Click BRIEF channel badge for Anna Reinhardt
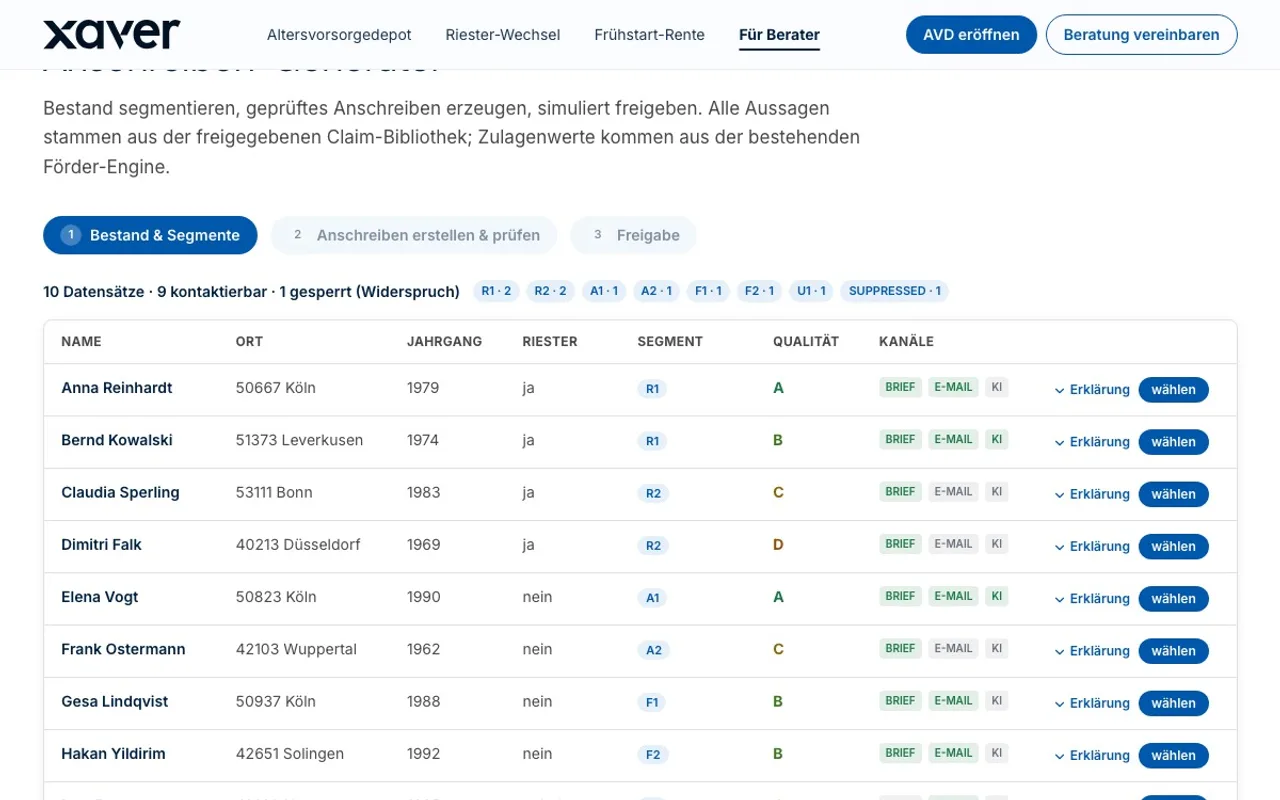The height and width of the screenshot is (800, 1280). 901,387
